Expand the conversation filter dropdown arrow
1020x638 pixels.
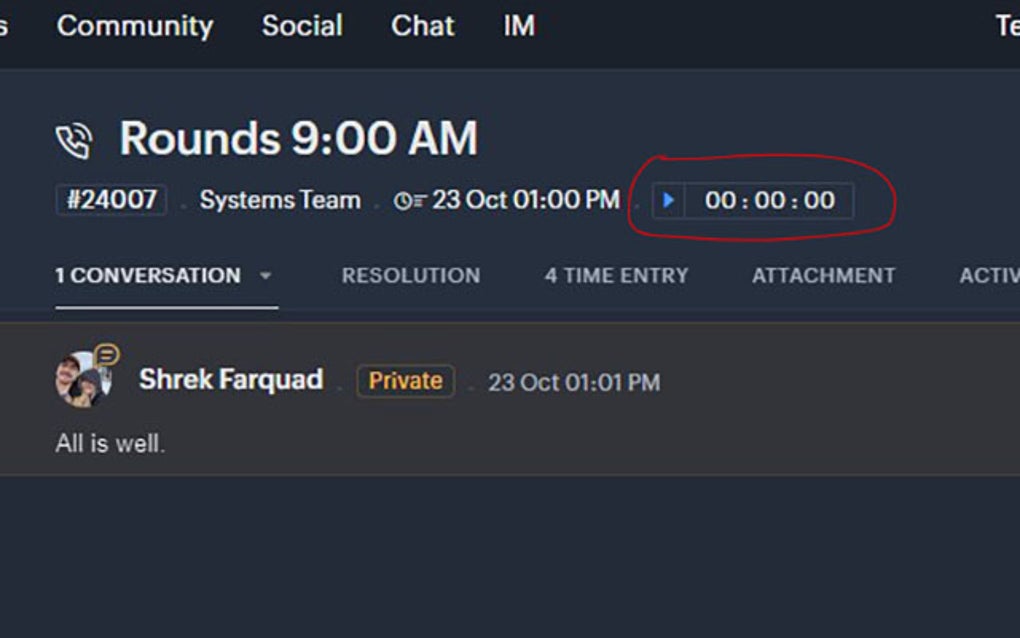(x=266, y=276)
